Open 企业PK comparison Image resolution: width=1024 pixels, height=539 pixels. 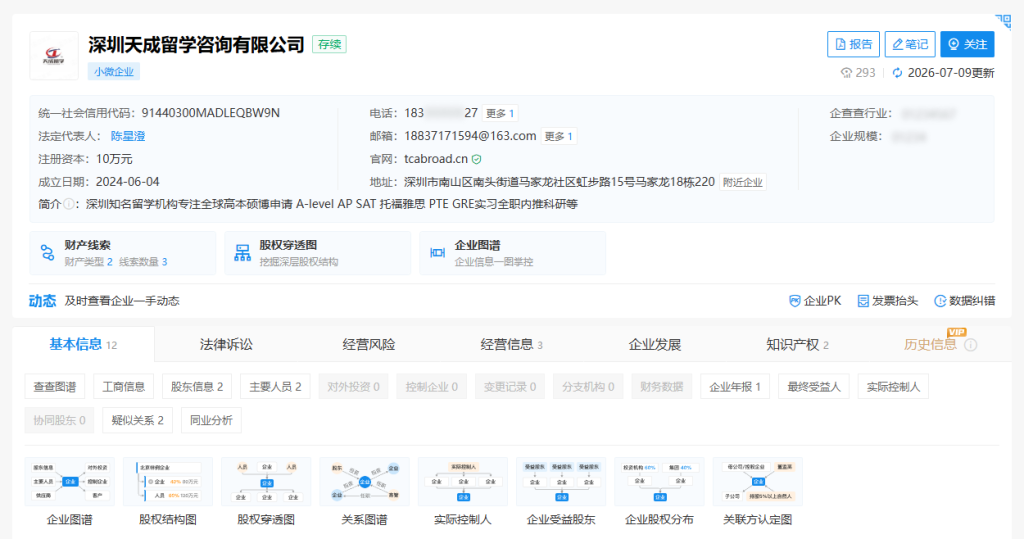815,301
